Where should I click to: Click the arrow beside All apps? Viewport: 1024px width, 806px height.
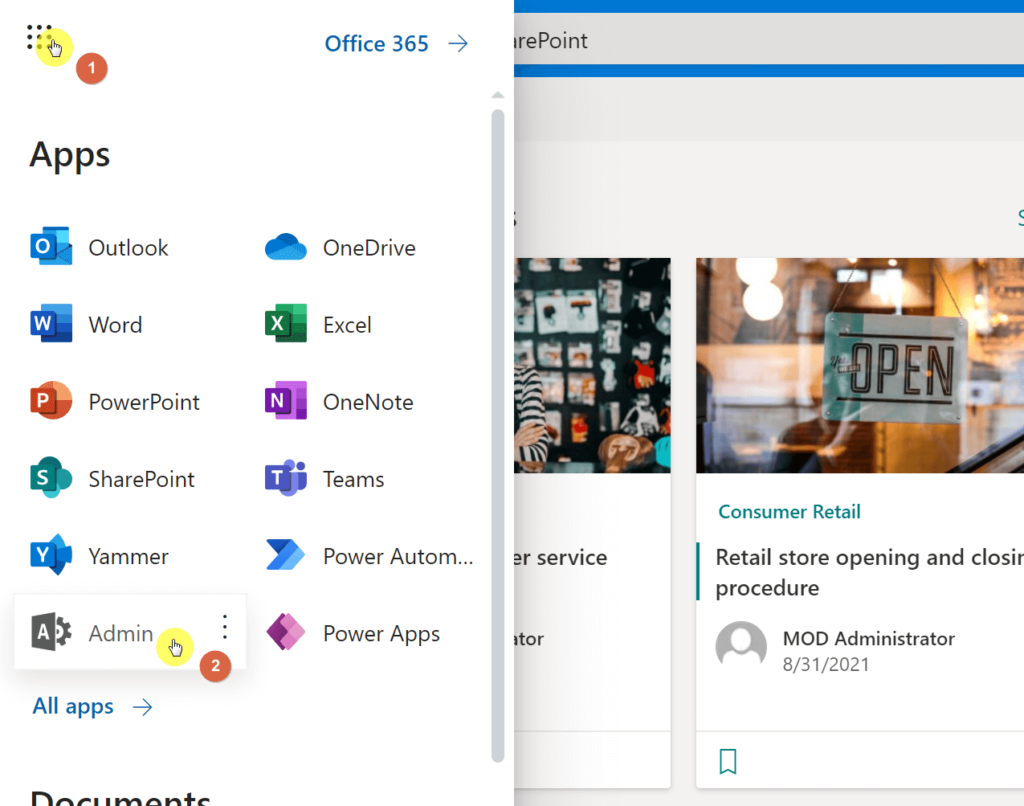tap(142, 707)
